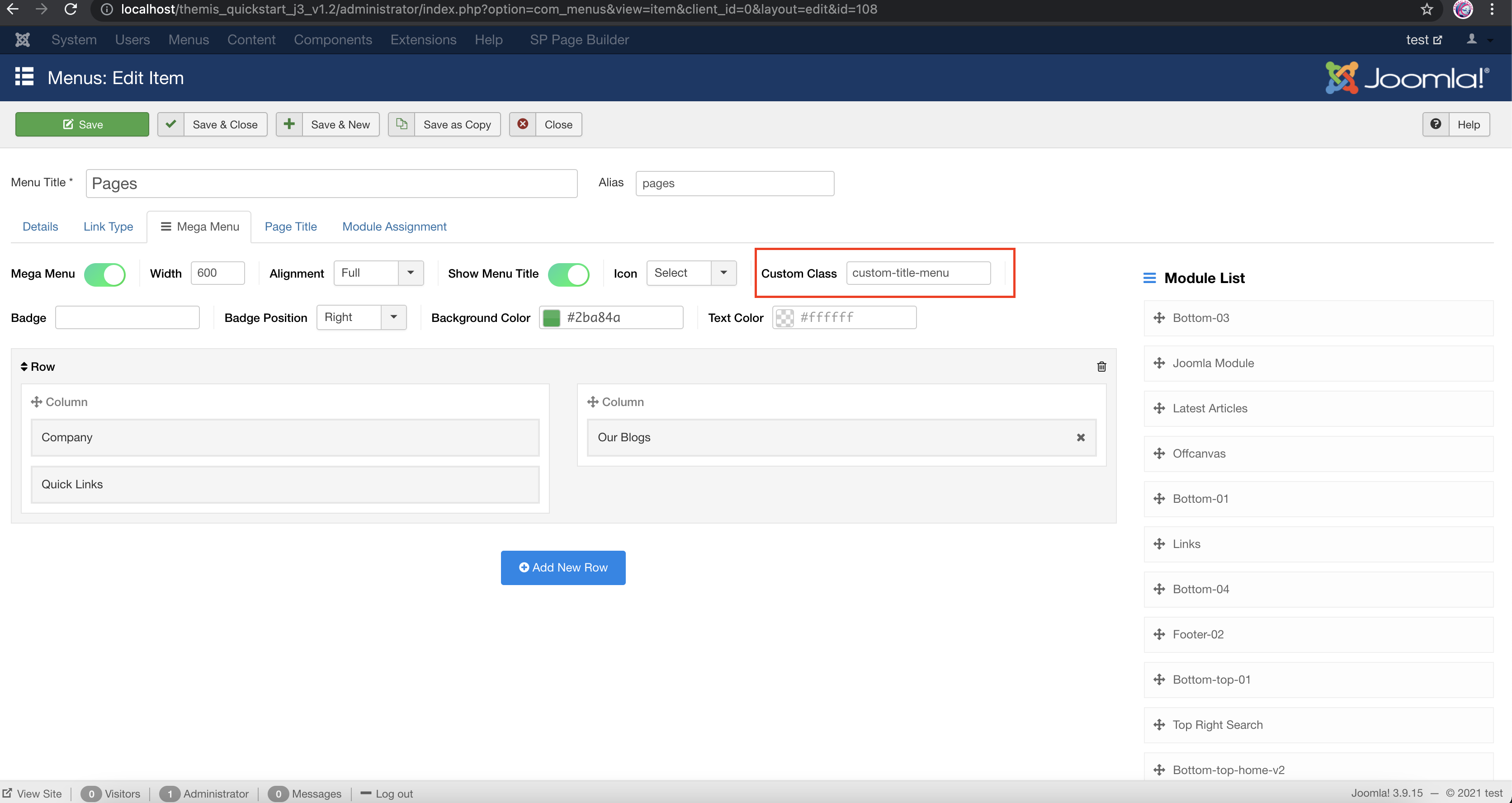Expand the Badge Position dropdown
This screenshot has height=803, width=1512.
[361, 317]
